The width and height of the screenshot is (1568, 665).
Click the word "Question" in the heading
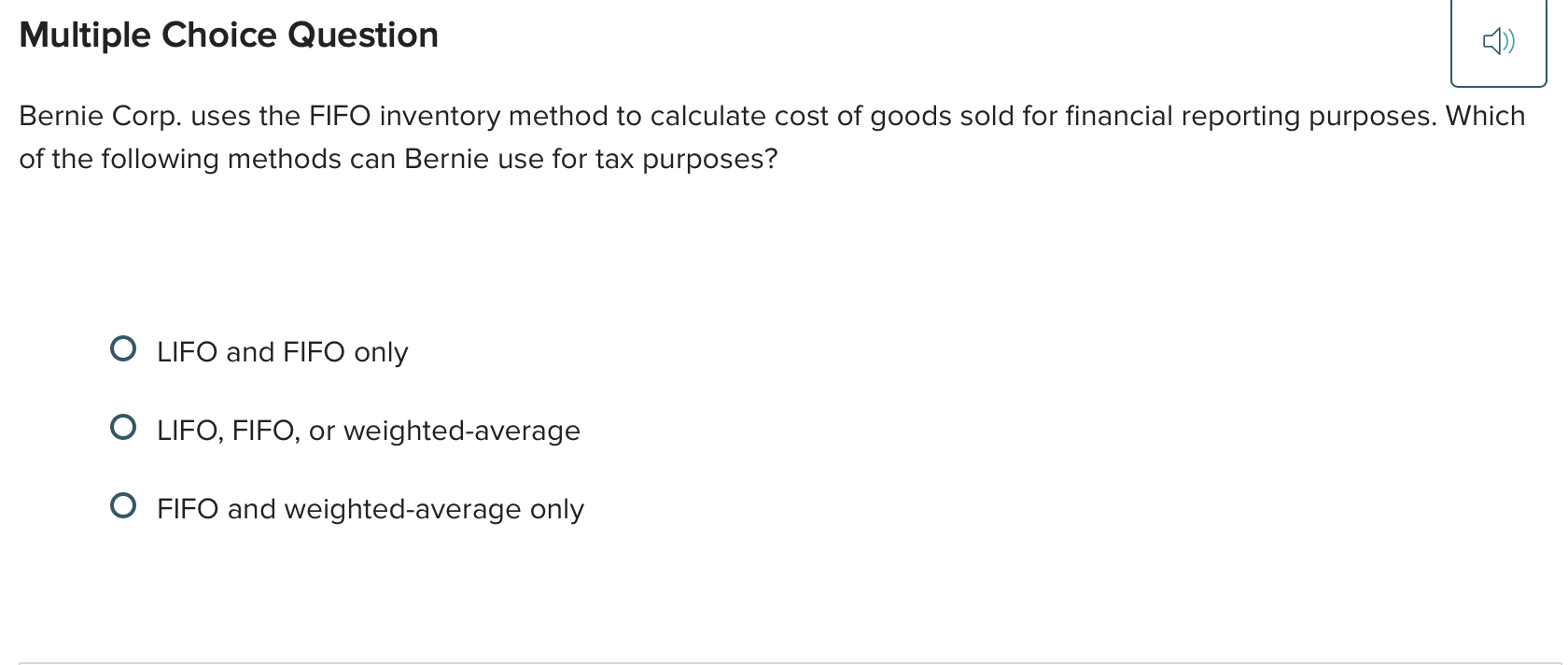coord(363,35)
